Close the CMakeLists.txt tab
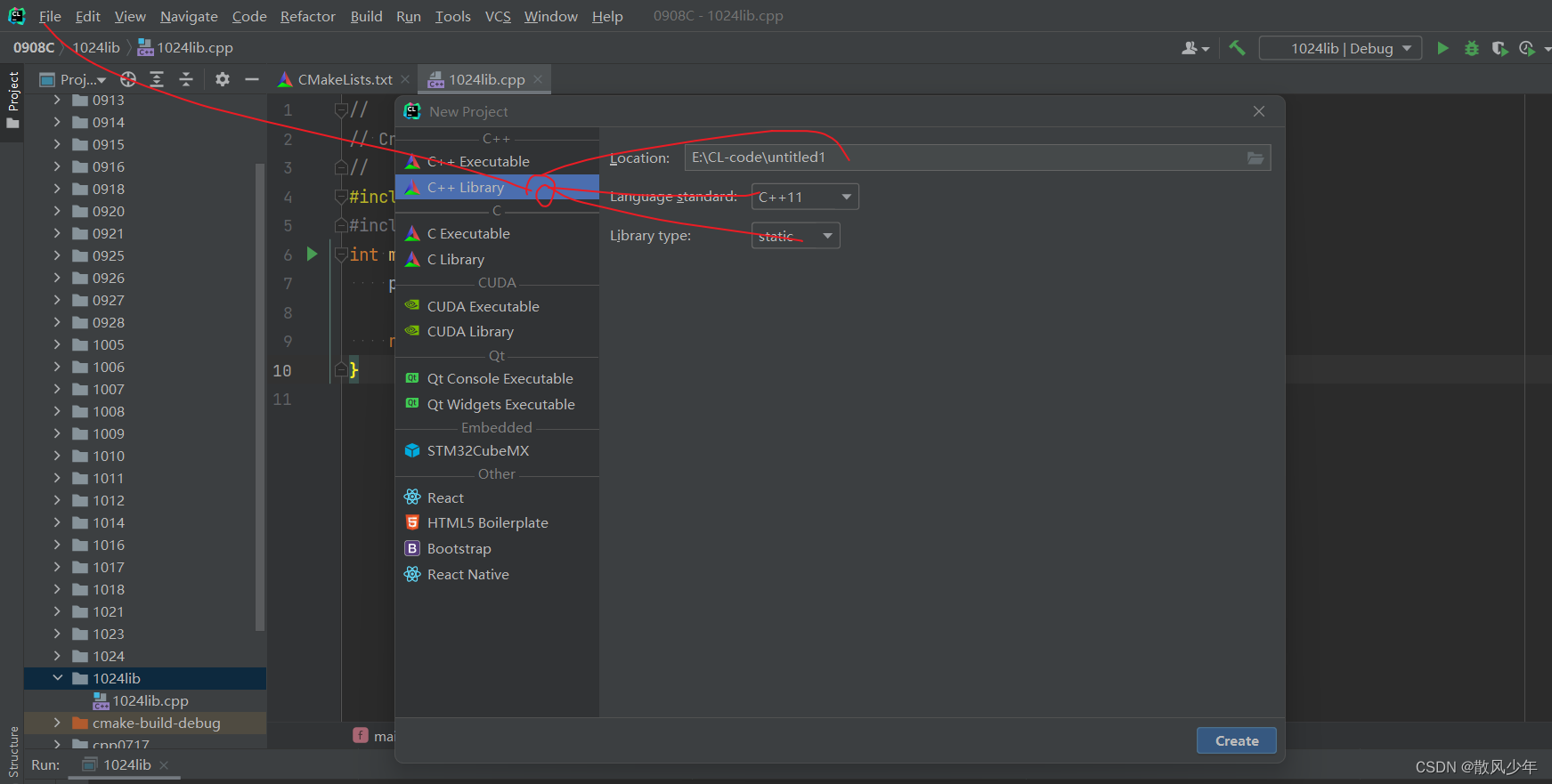 point(405,79)
